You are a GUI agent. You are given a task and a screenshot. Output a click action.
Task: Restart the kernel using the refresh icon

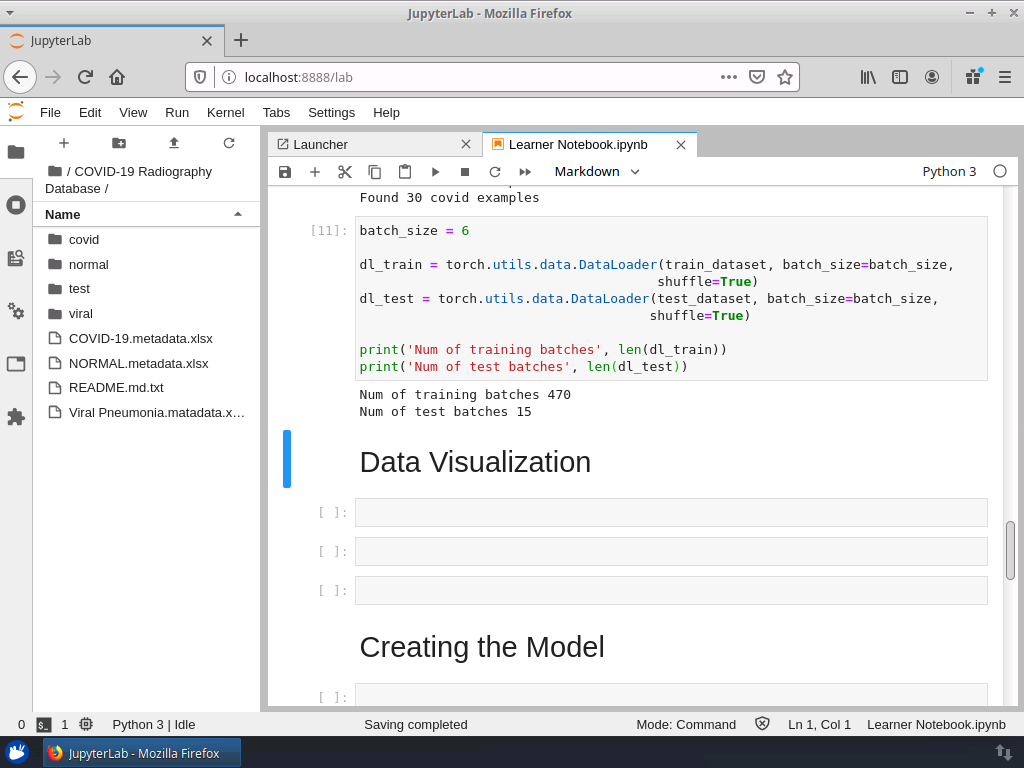pyautogui.click(x=495, y=172)
